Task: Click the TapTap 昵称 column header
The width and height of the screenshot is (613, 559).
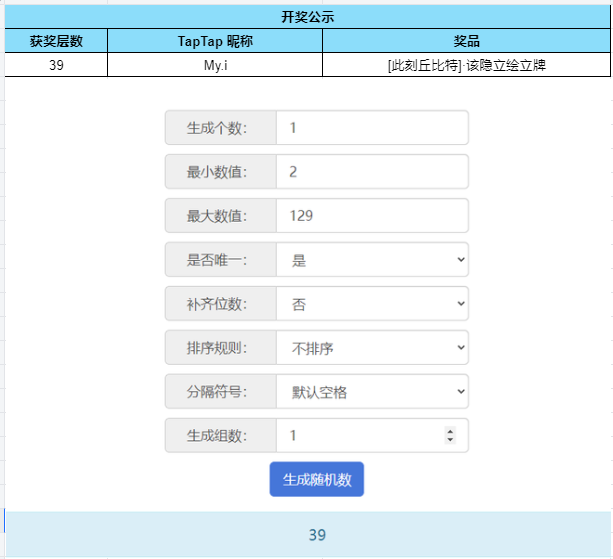Action: [215, 41]
